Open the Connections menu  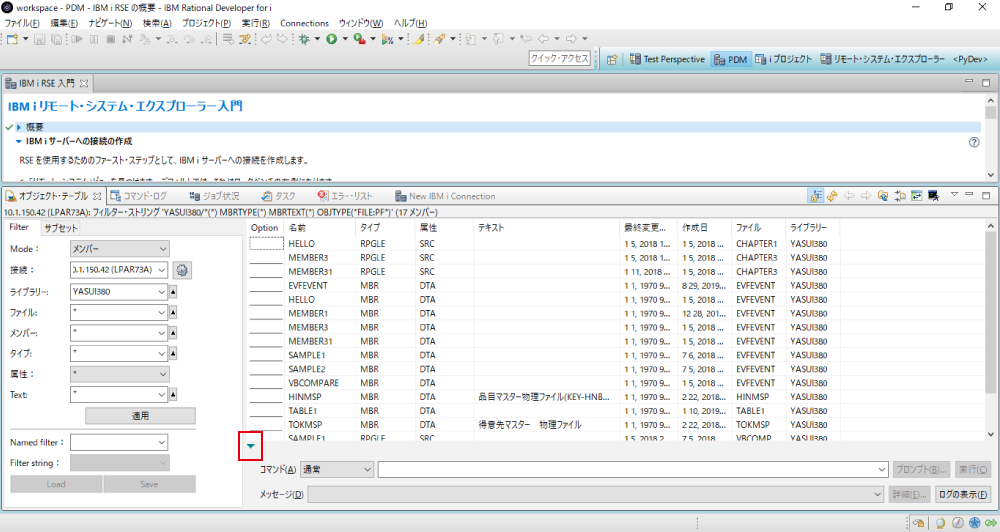pos(304,23)
